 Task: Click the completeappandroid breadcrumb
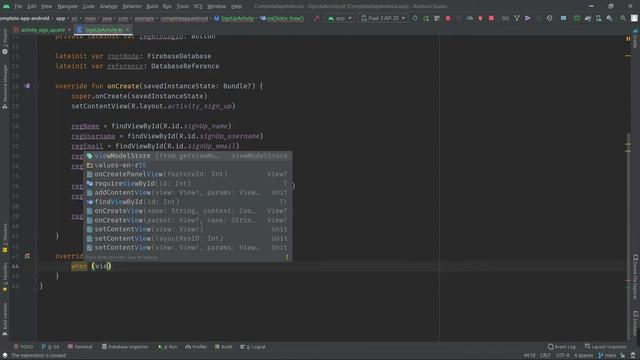tap(184, 18)
